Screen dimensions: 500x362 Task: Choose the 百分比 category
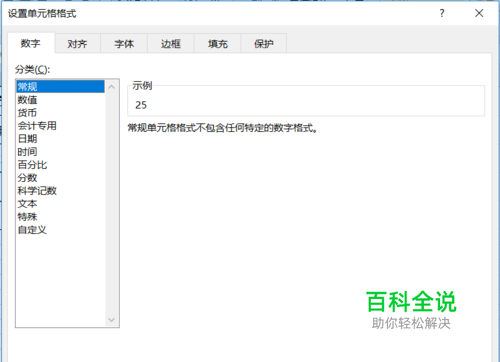point(60,165)
